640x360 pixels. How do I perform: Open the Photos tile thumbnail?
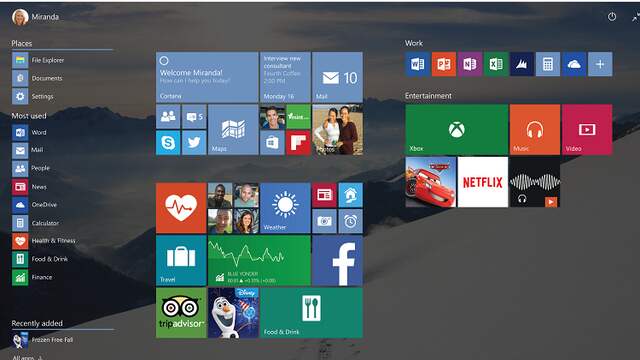pyautogui.click(x=337, y=129)
